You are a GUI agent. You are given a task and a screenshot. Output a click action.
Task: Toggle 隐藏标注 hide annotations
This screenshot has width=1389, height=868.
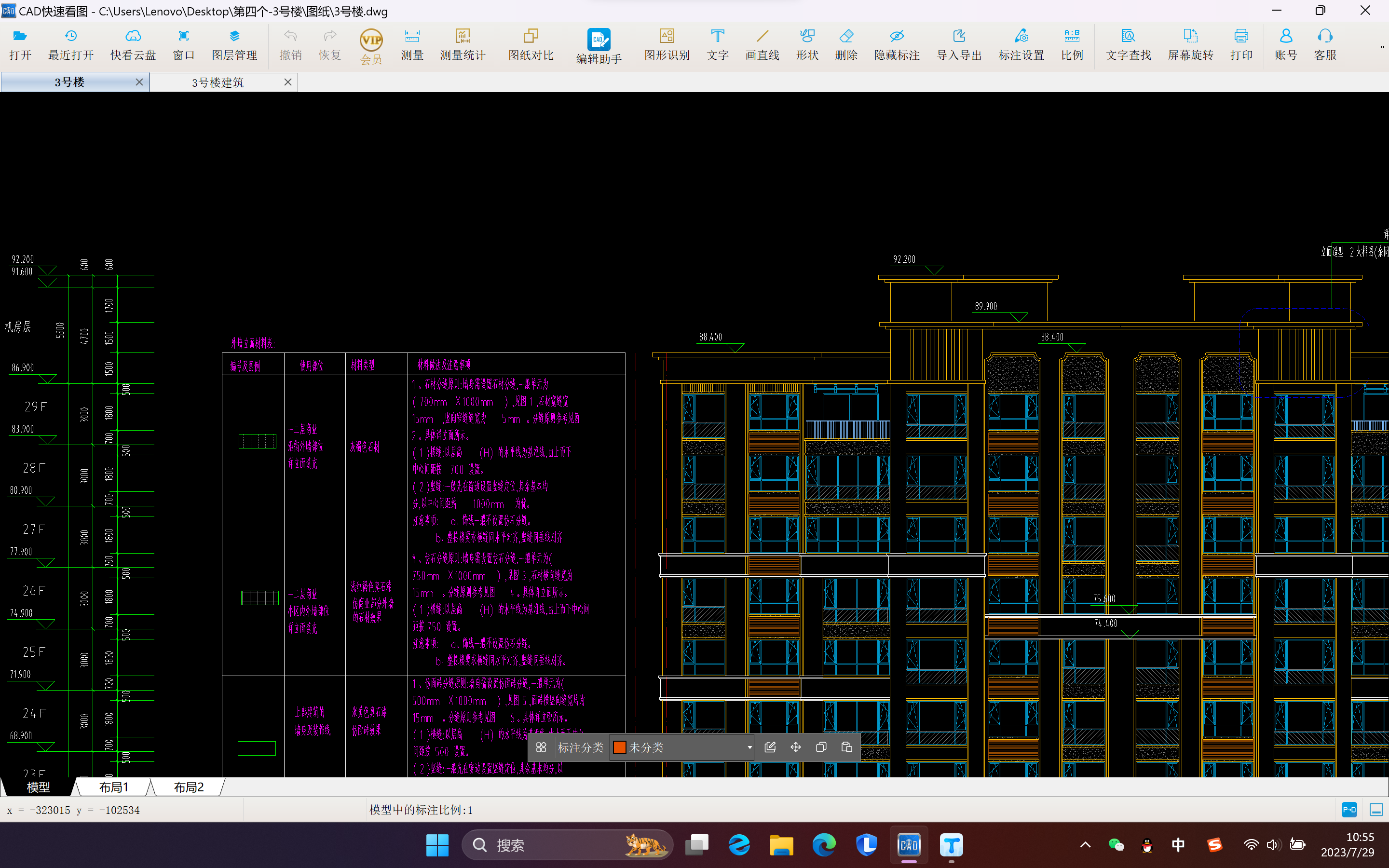tap(897, 45)
